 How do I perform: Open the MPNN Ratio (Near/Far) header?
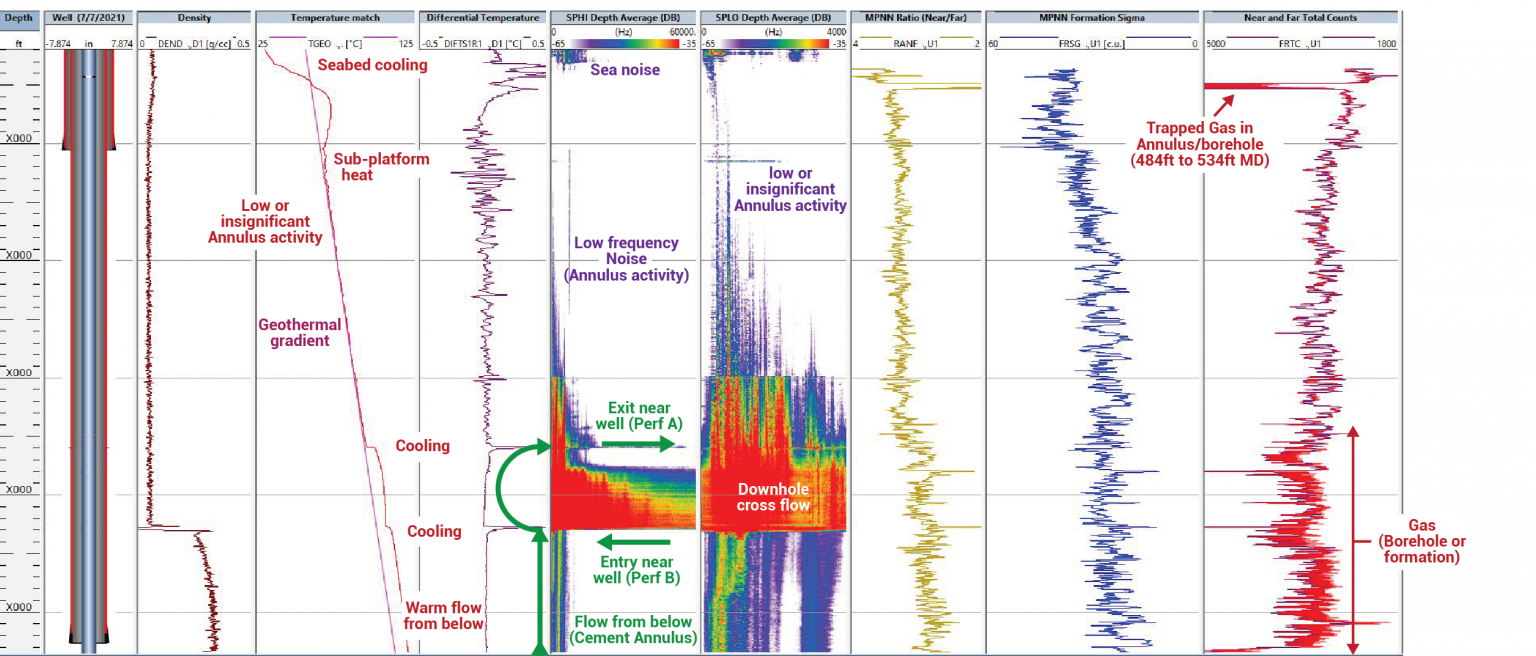915,16
